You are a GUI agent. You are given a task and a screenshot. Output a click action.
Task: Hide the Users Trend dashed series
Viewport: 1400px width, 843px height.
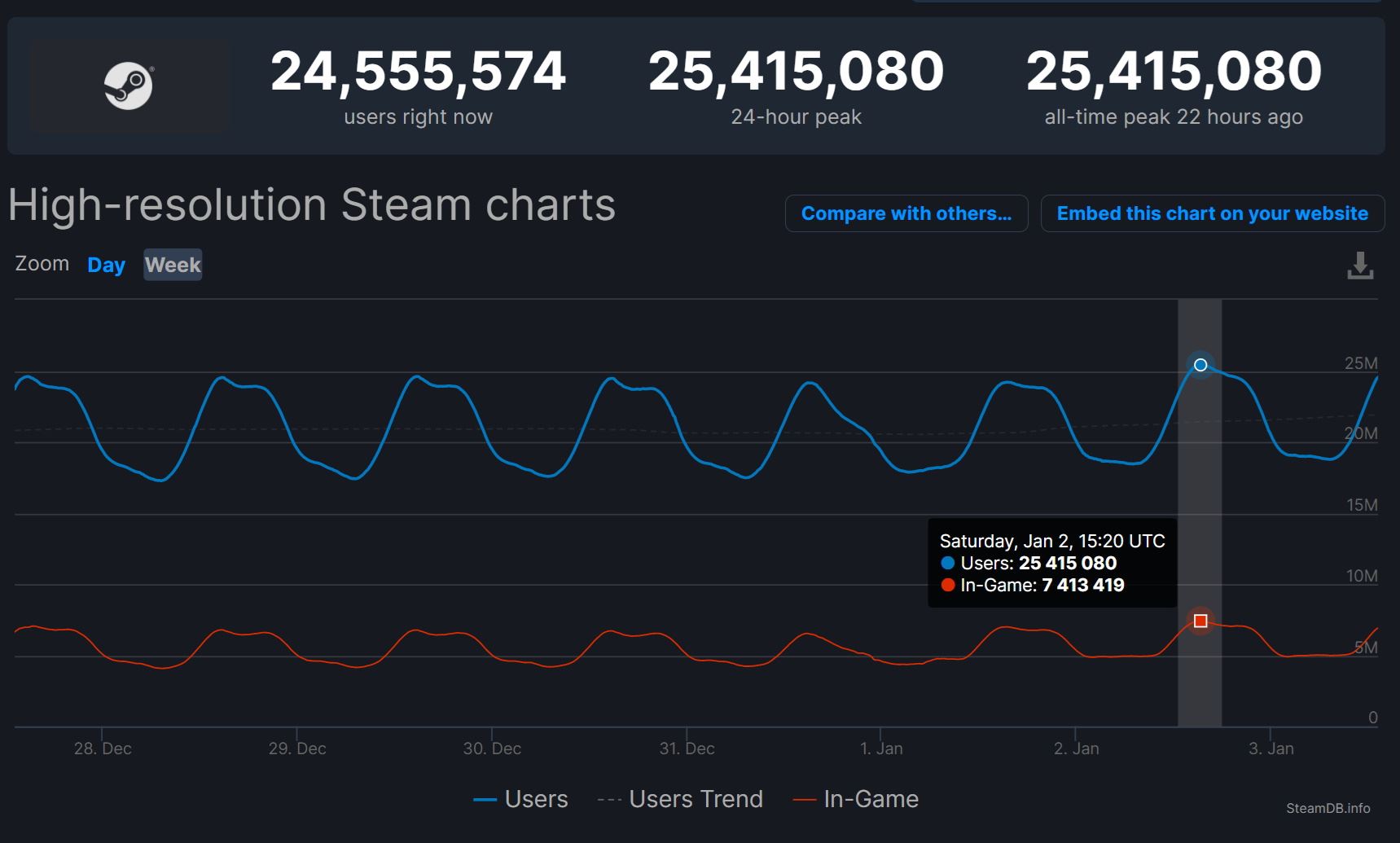point(681,799)
